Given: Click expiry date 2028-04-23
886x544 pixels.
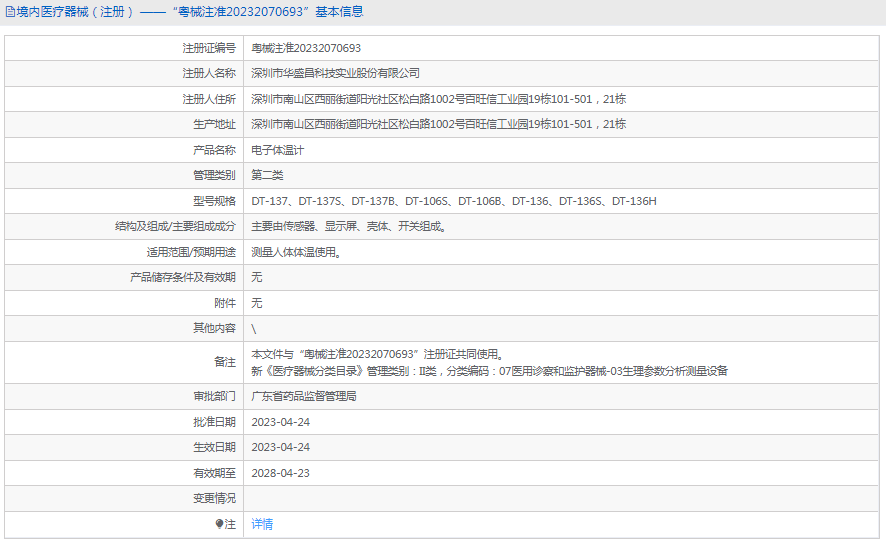Looking at the screenshot, I should 280,473.
